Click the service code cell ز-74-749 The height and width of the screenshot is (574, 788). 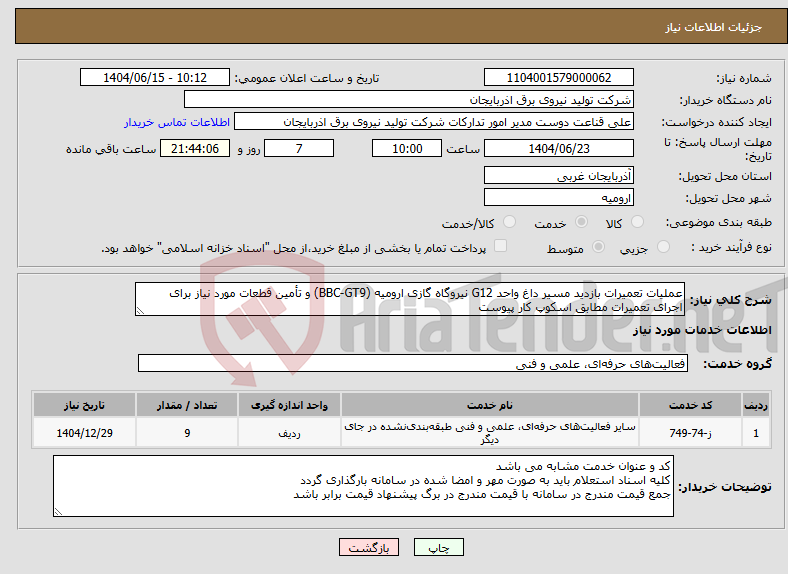point(690,433)
